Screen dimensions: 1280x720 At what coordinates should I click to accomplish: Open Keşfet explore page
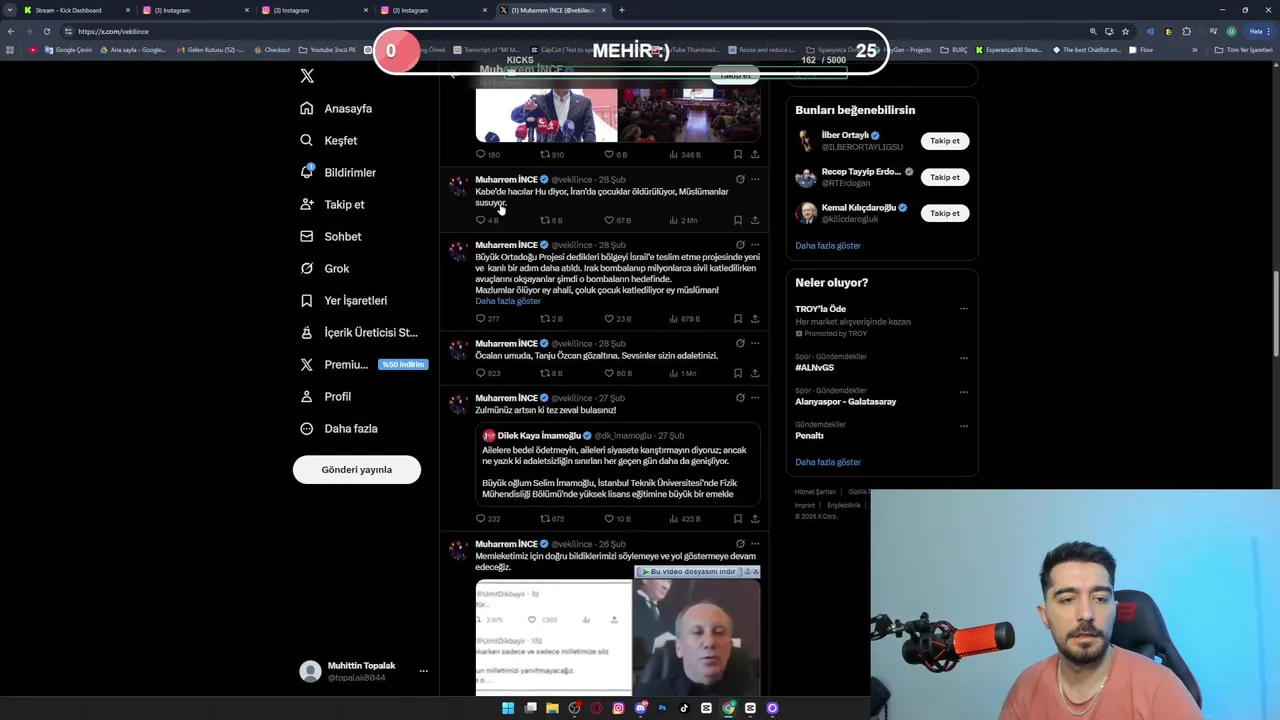[x=328, y=140]
